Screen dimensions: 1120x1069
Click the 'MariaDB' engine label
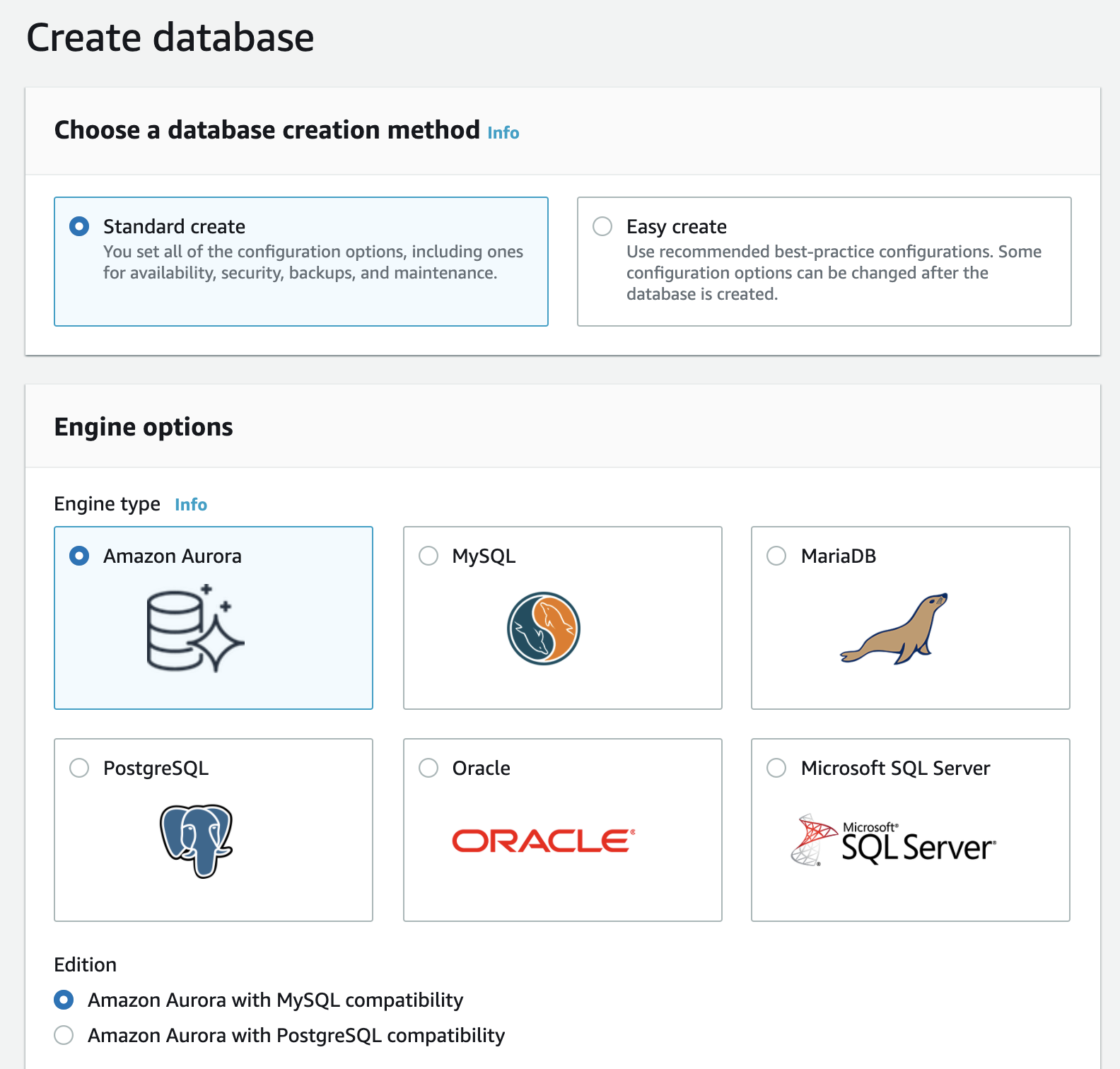pyautogui.click(x=839, y=556)
